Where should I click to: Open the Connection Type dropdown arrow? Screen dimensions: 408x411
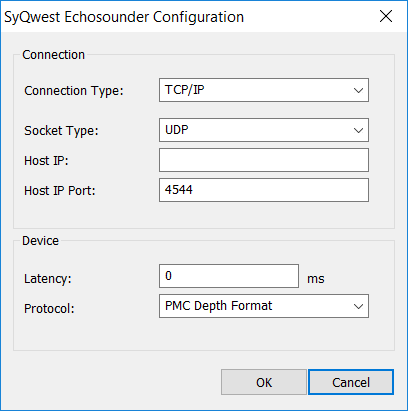[x=358, y=90]
